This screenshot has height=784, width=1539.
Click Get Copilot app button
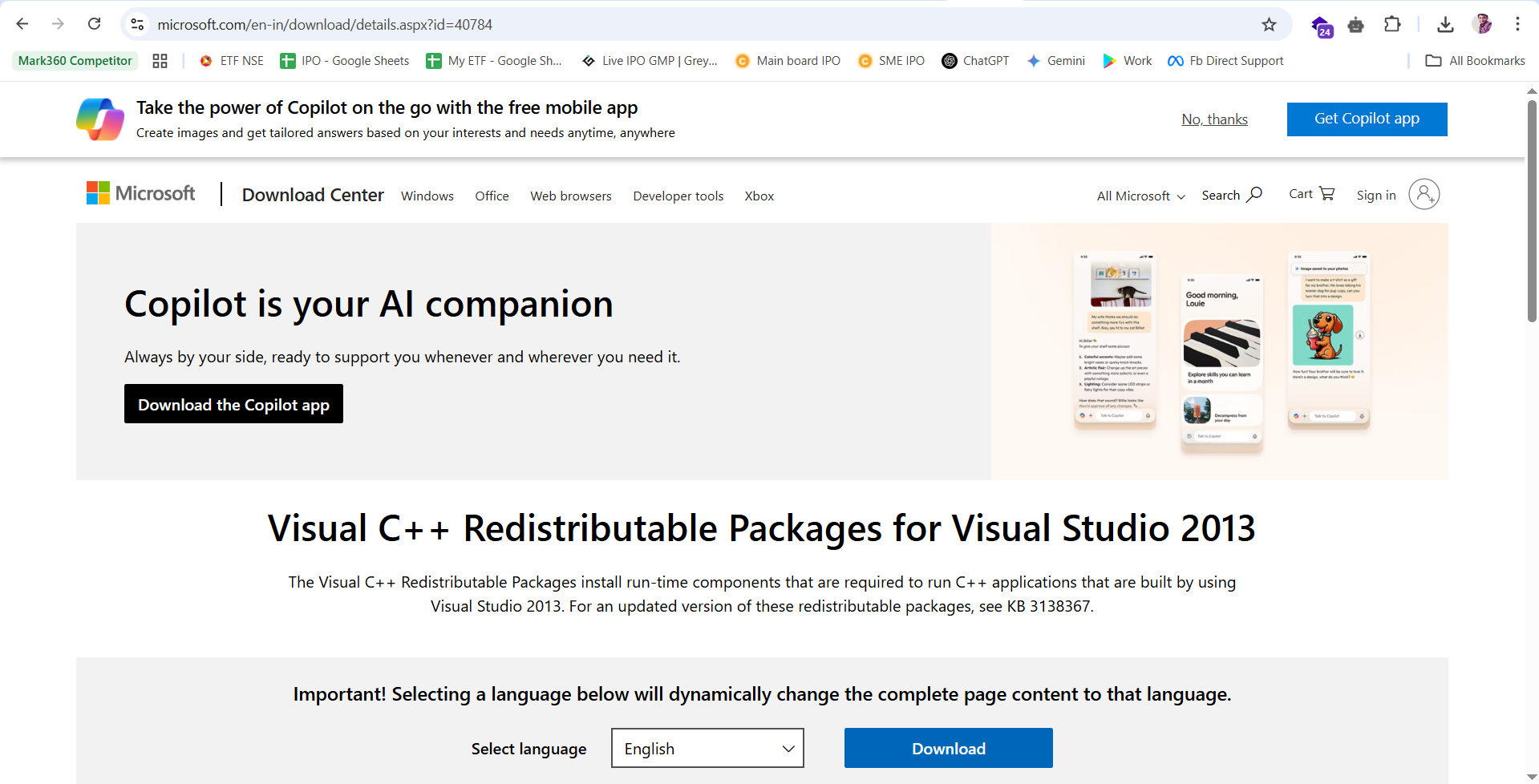1367,119
